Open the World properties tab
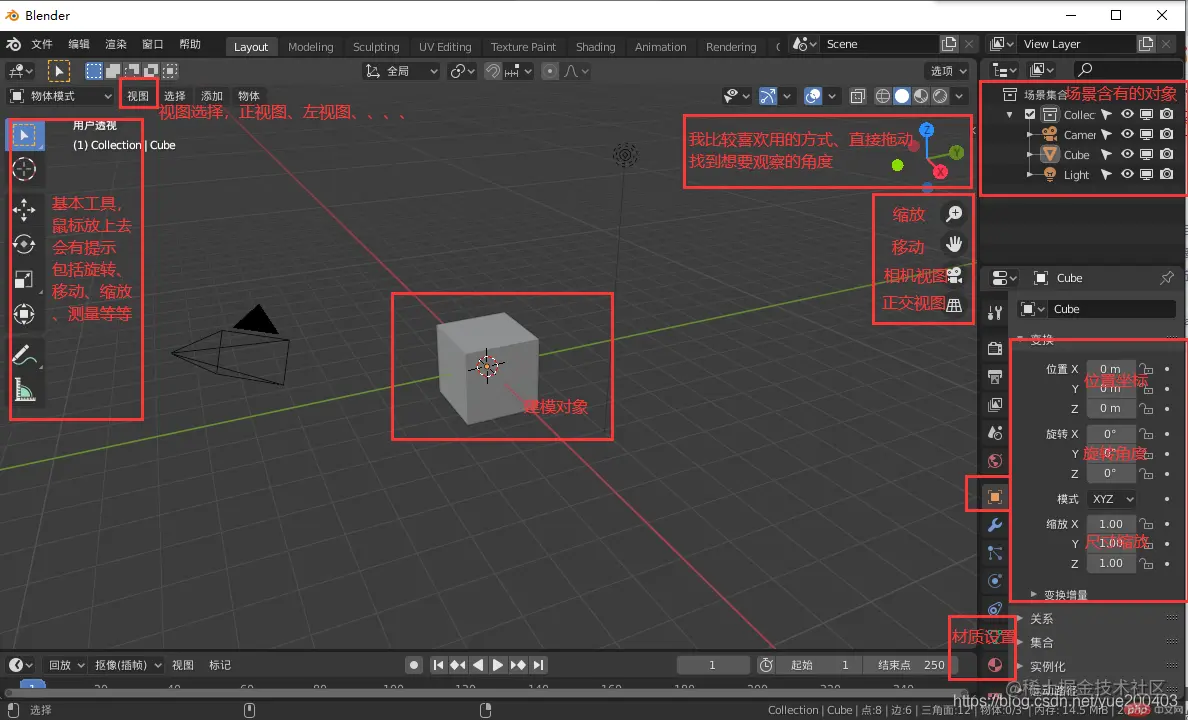 (x=995, y=461)
